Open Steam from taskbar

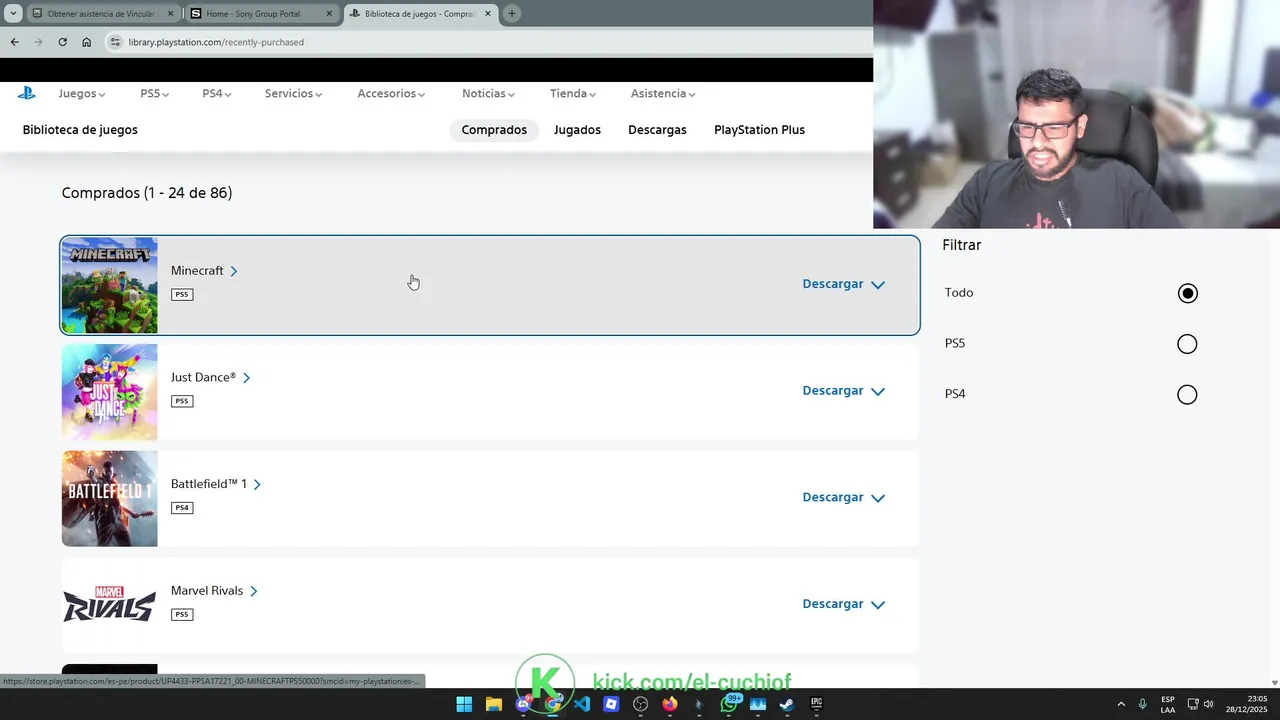pyautogui.click(x=787, y=704)
